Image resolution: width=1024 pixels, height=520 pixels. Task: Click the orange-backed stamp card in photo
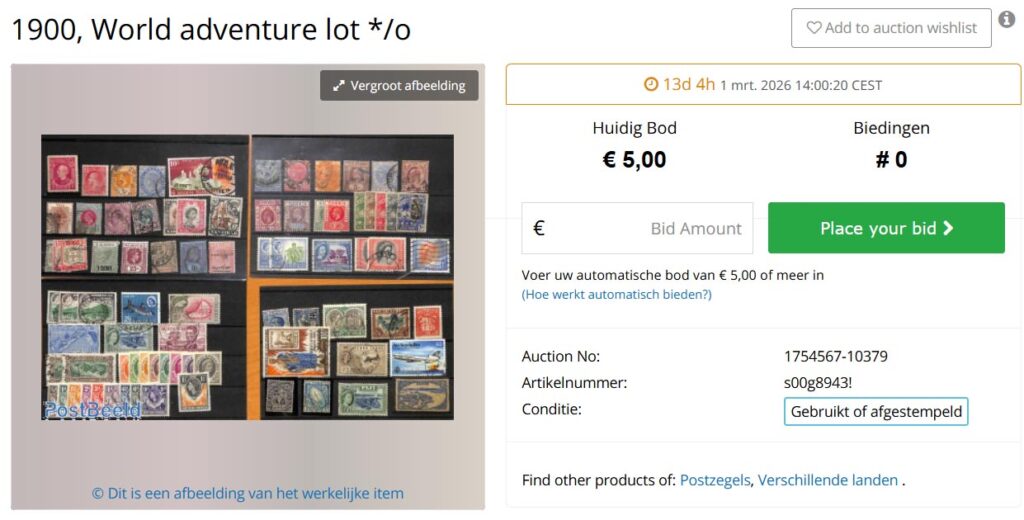click(x=355, y=352)
